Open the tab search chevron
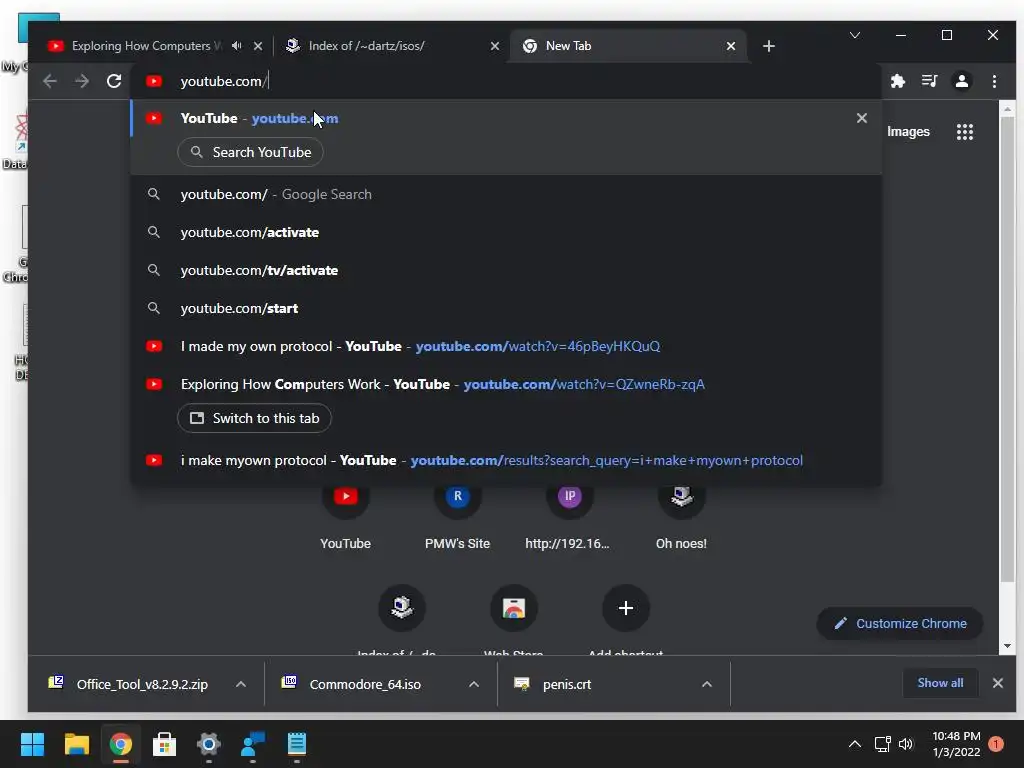Screen dimensions: 1024x768 click(855, 35)
